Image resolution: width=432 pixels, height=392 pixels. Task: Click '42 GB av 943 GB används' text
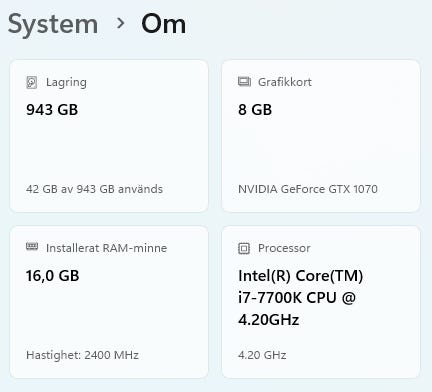(x=94, y=189)
